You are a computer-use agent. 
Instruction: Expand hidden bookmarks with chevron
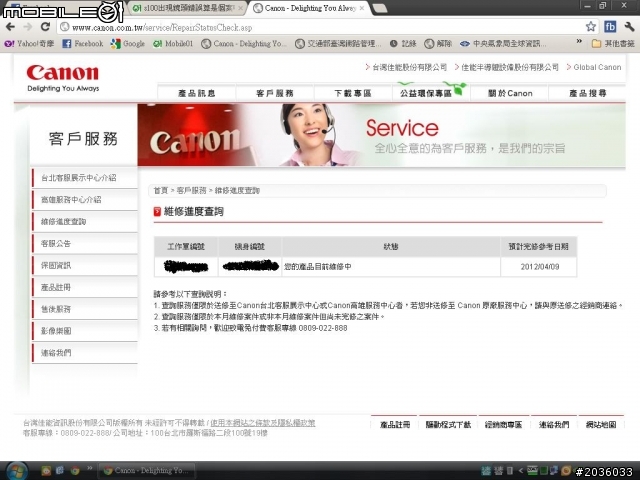click(579, 41)
